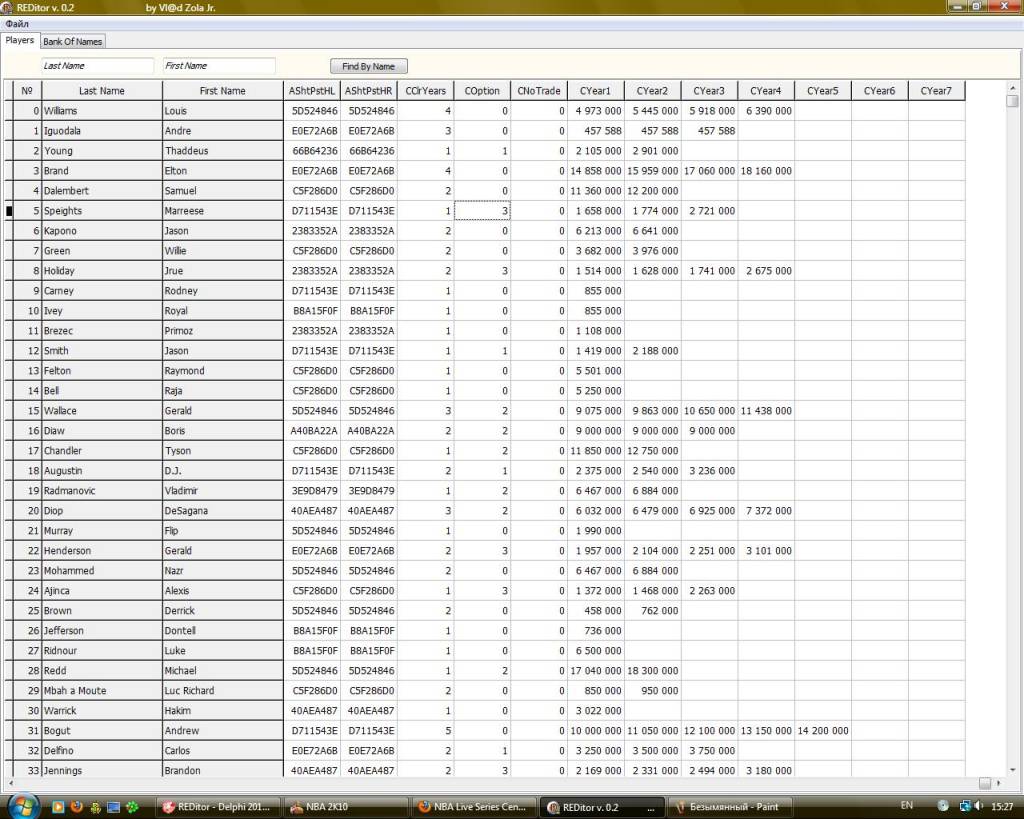Click the Last Name column header
Screen dimensions: 1024x819
[102, 91]
